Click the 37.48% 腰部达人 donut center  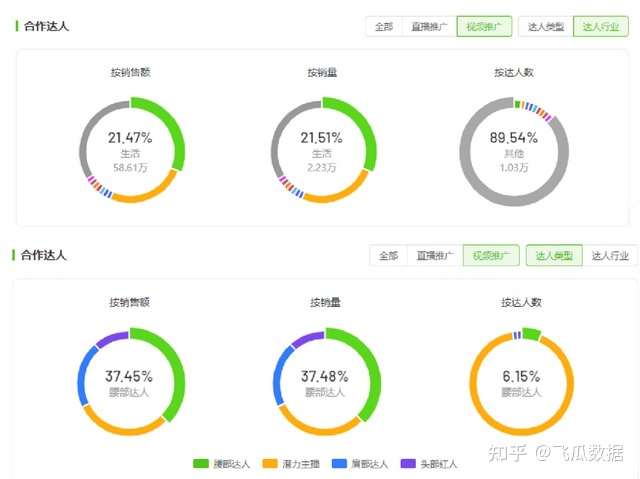326,382
